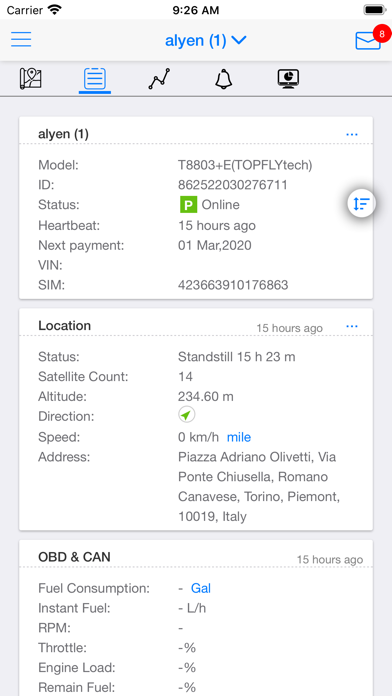Tap the green direction arrow indicator
This screenshot has width=392, height=696.
click(186, 415)
